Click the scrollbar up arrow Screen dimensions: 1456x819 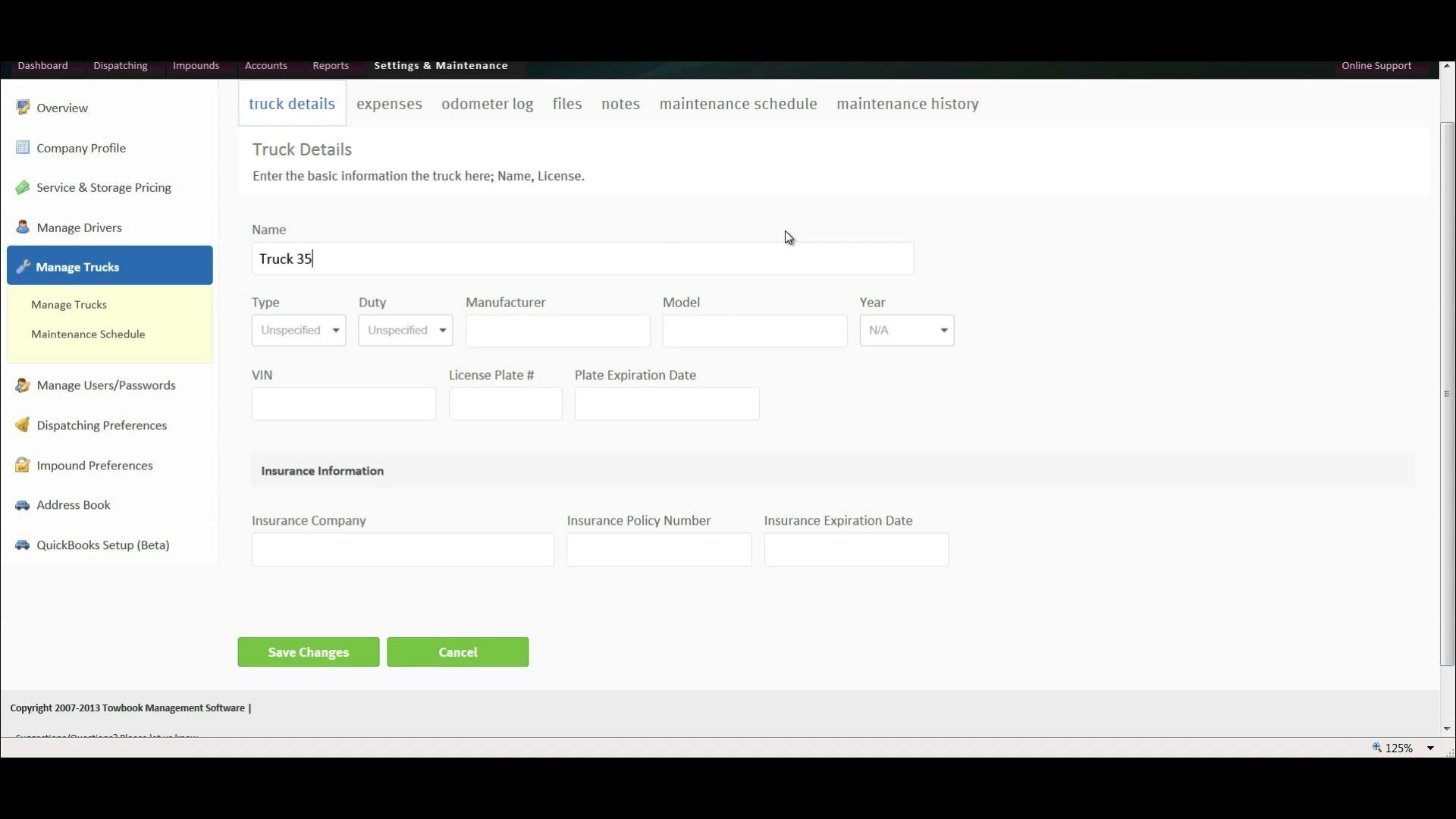tap(1447, 67)
